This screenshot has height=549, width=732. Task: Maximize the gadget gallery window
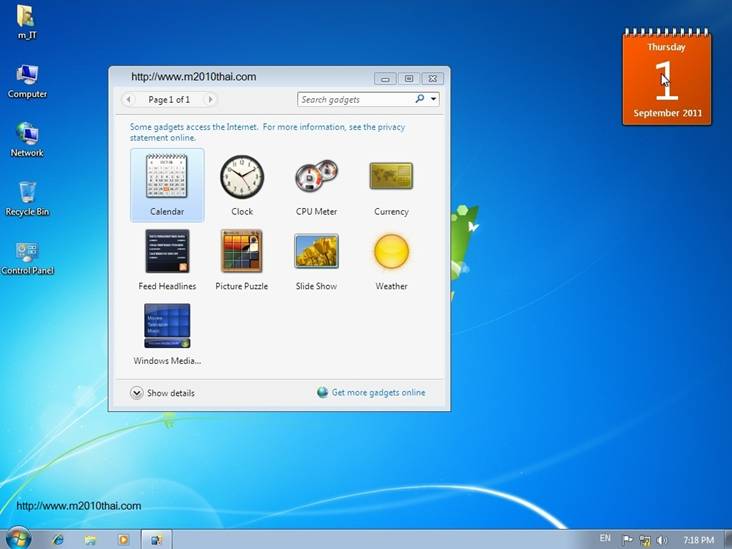[409, 78]
